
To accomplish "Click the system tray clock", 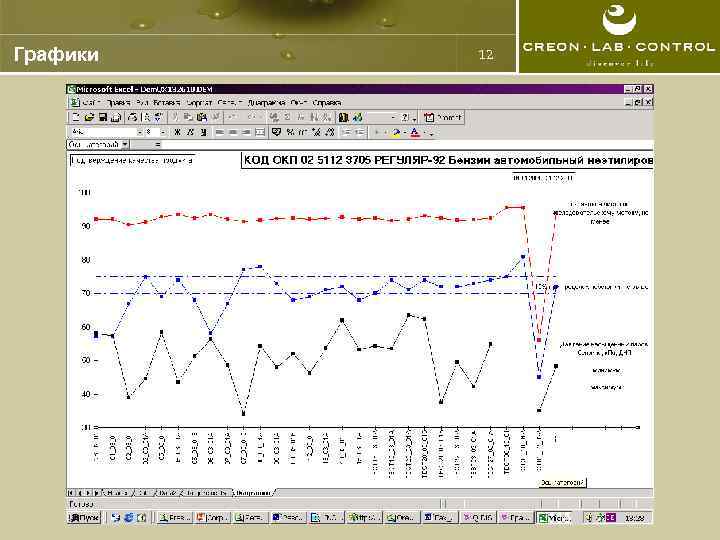I will coord(634,518).
